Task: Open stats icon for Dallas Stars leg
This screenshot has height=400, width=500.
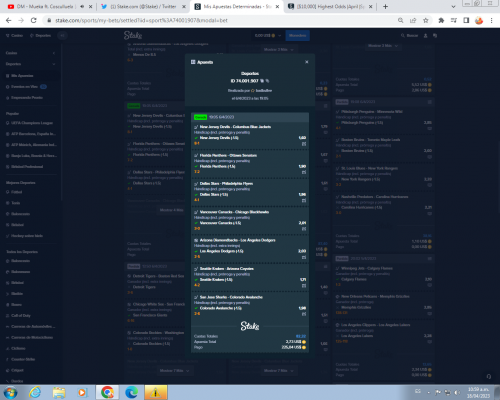Action: click(x=304, y=201)
